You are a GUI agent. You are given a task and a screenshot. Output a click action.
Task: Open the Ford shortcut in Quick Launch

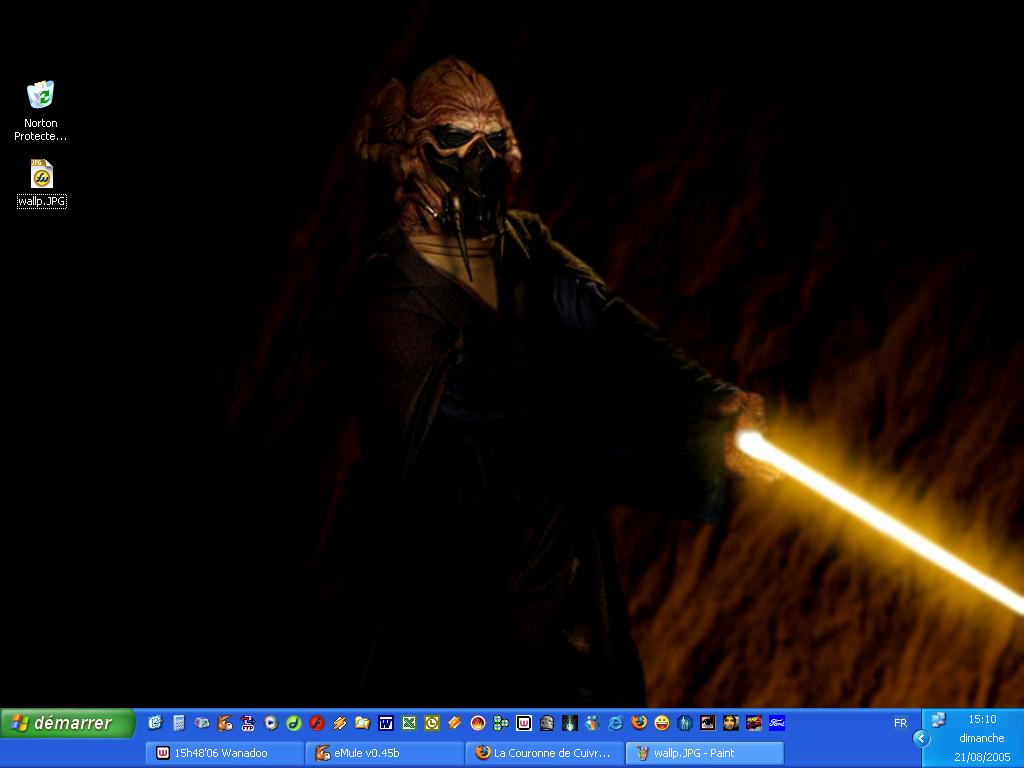tap(776, 723)
